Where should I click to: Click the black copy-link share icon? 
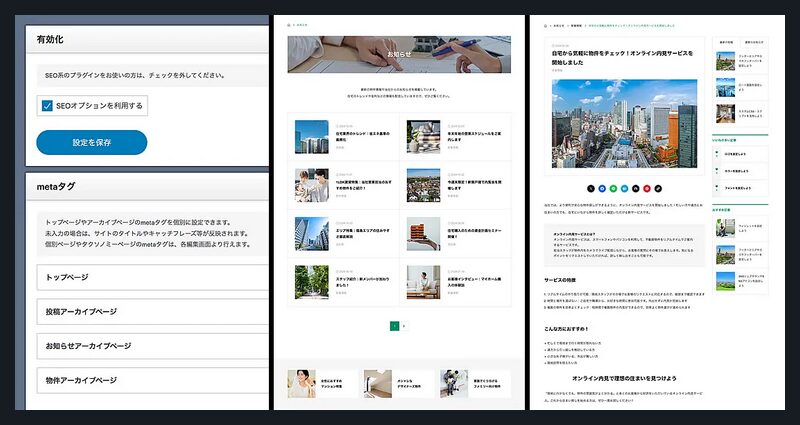tap(658, 188)
